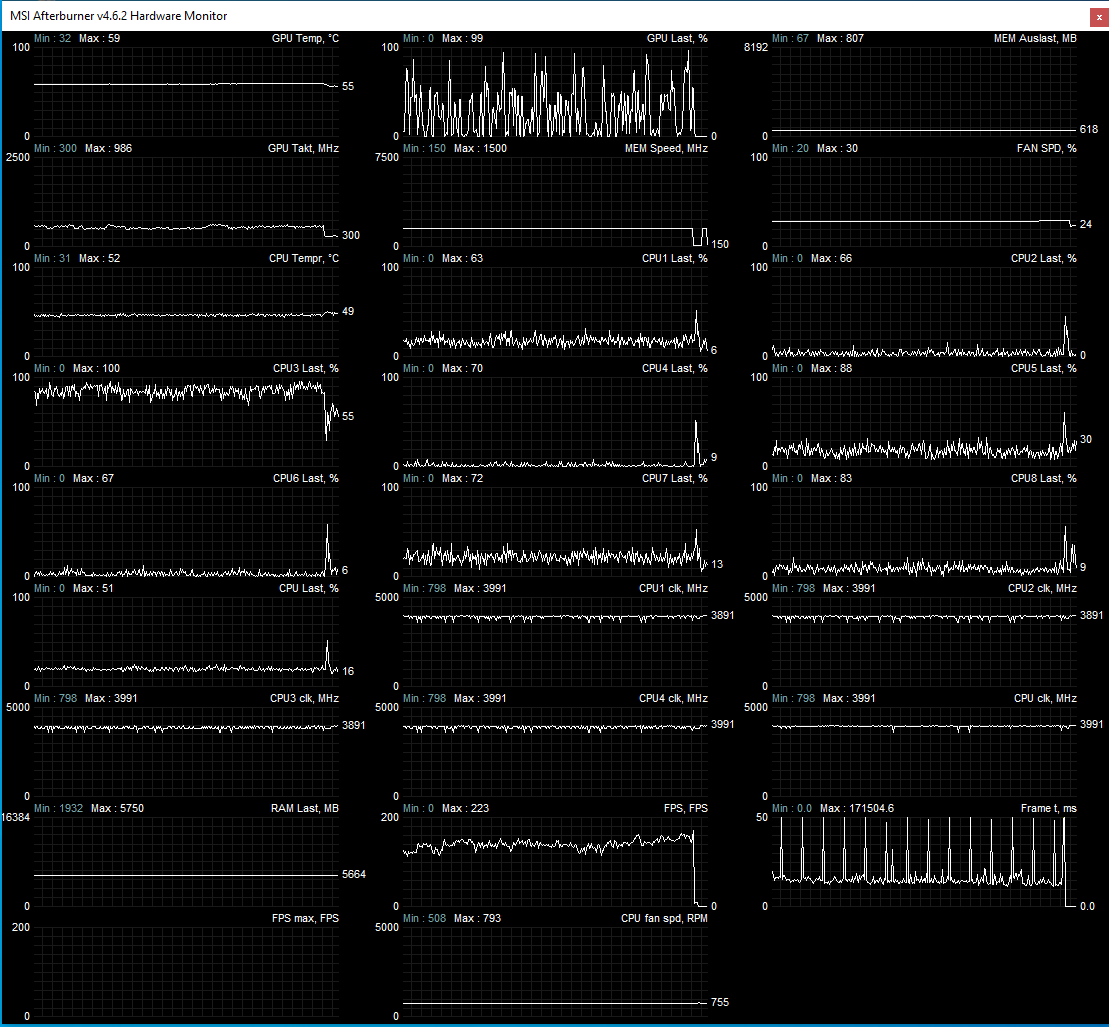Click the CPU5 Last current value 30
The width and height of the screenshot is (1109, 1027).
1086,439
